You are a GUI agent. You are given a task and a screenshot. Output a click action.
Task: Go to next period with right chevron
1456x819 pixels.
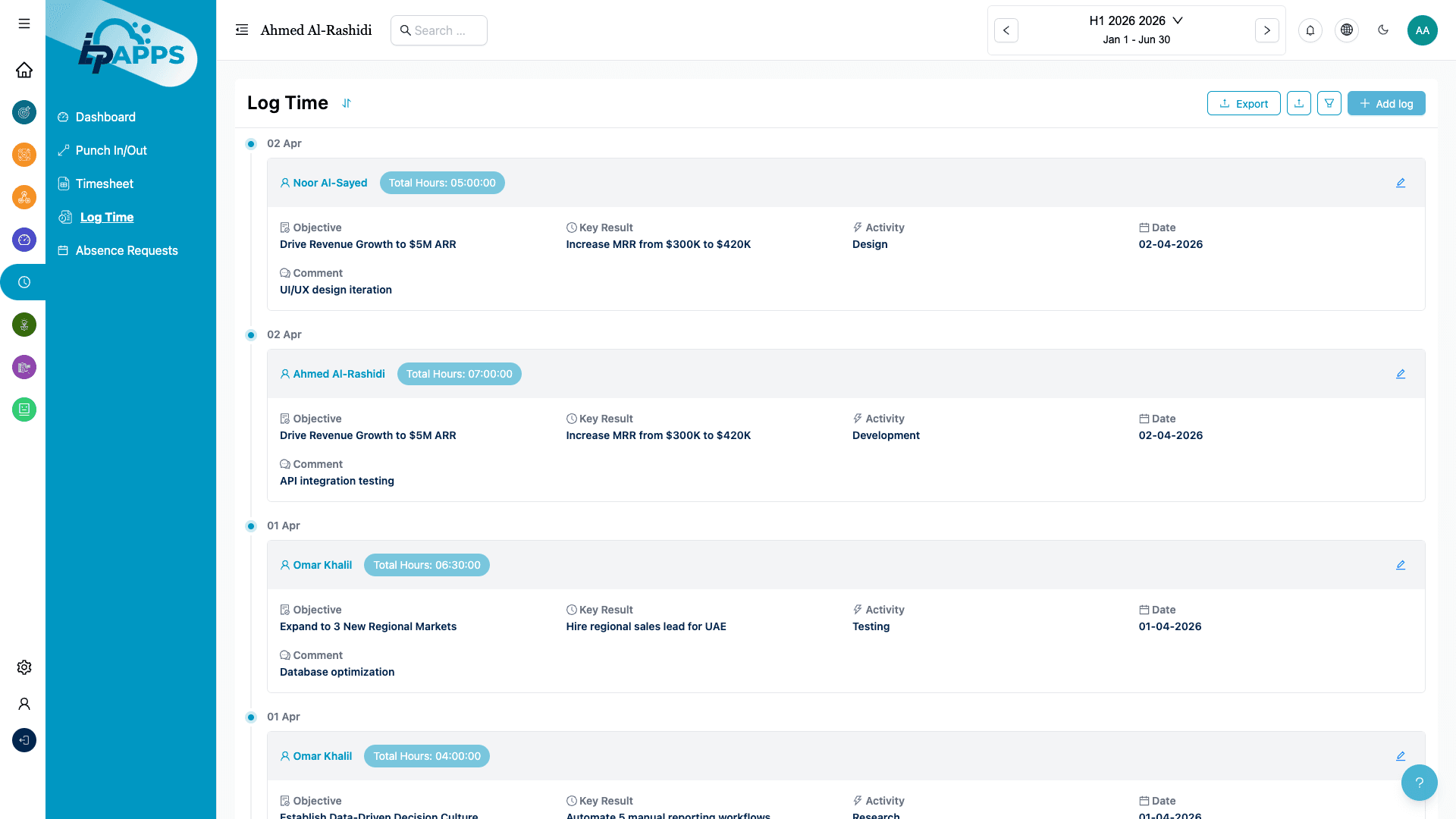(x=1266, y=30)
